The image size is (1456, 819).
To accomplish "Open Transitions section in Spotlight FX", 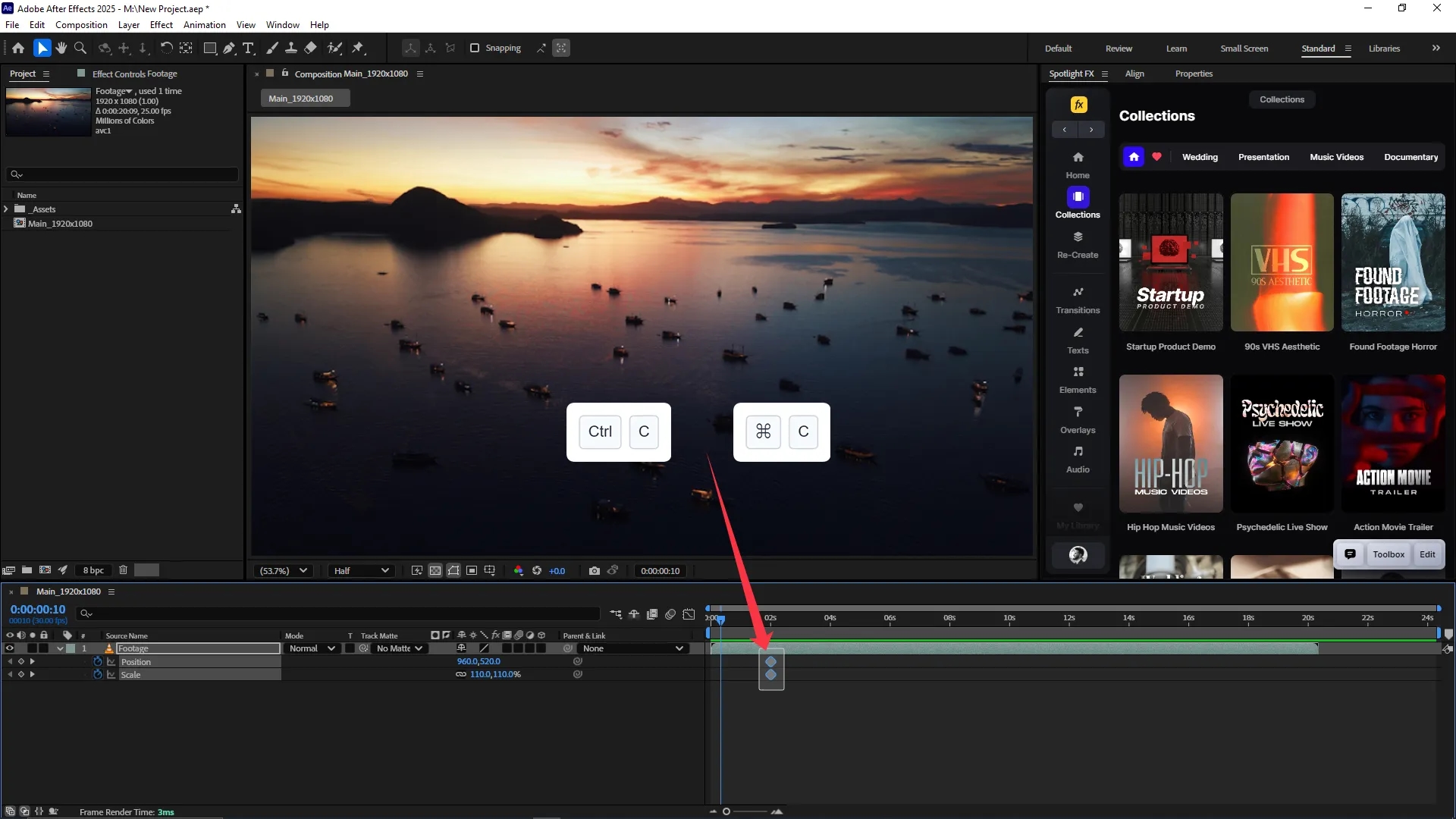I will (x=1078, y=300).
